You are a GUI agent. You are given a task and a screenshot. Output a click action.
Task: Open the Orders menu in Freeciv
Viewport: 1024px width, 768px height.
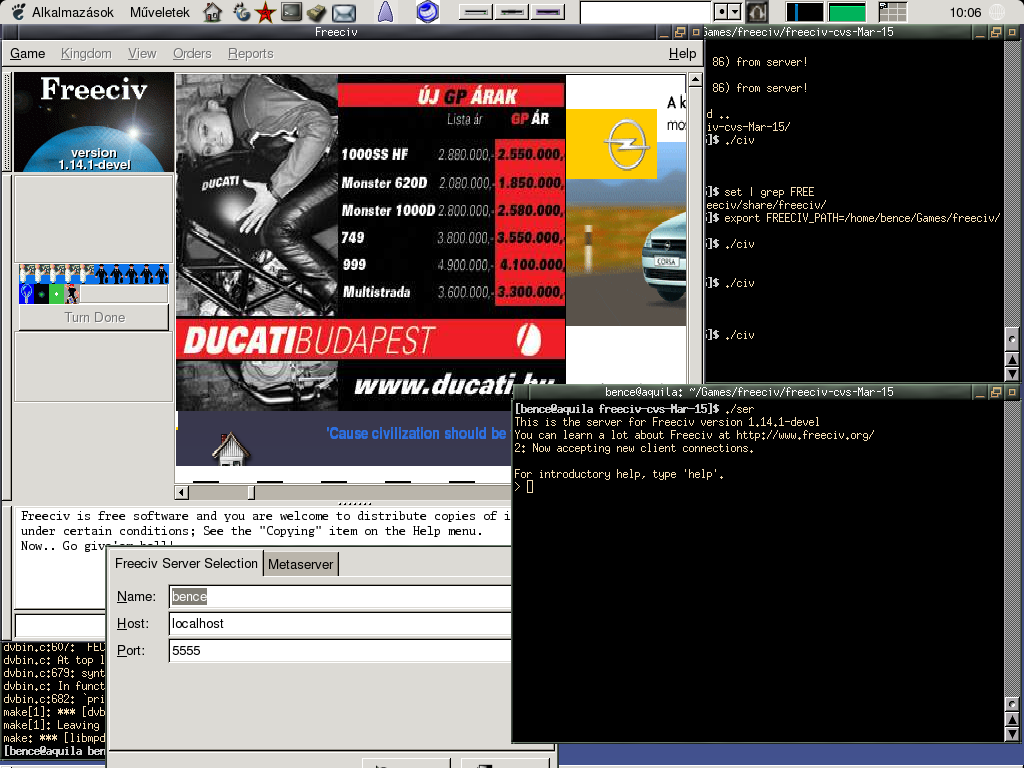tap(192, 54)
